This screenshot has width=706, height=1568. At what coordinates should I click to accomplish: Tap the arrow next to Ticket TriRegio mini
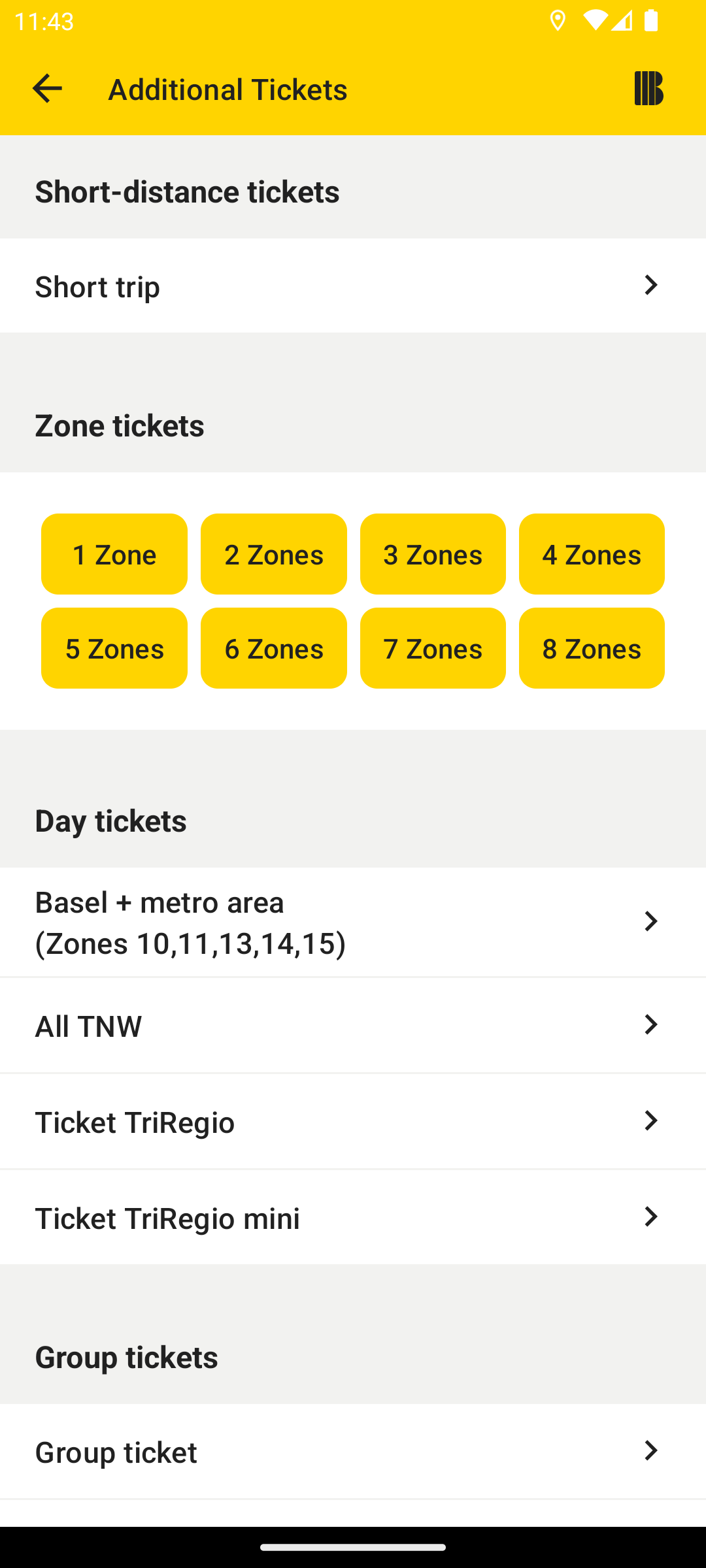tap(650, 1217)
